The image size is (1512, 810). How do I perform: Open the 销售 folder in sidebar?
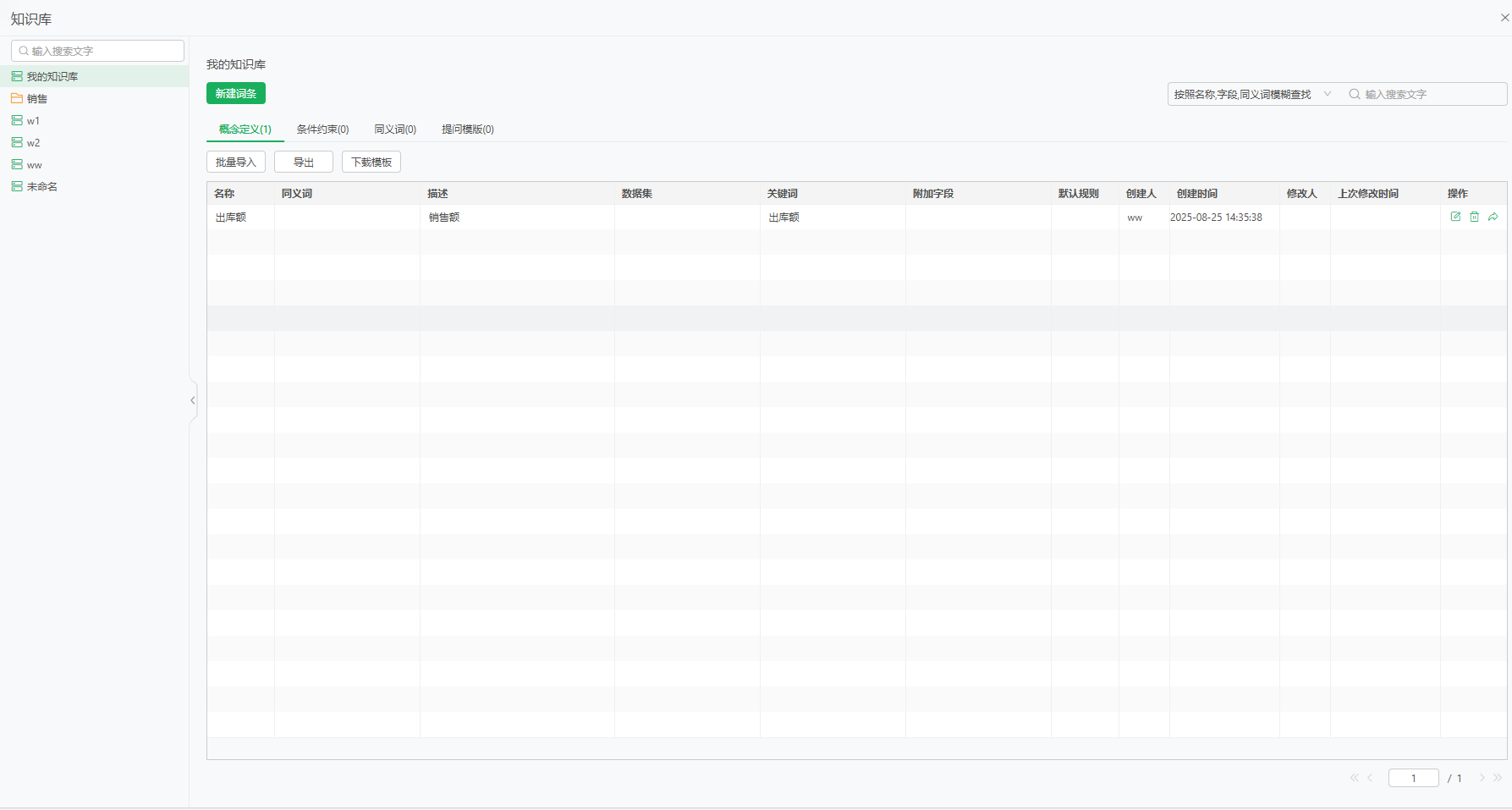click(x=37, y=99)
